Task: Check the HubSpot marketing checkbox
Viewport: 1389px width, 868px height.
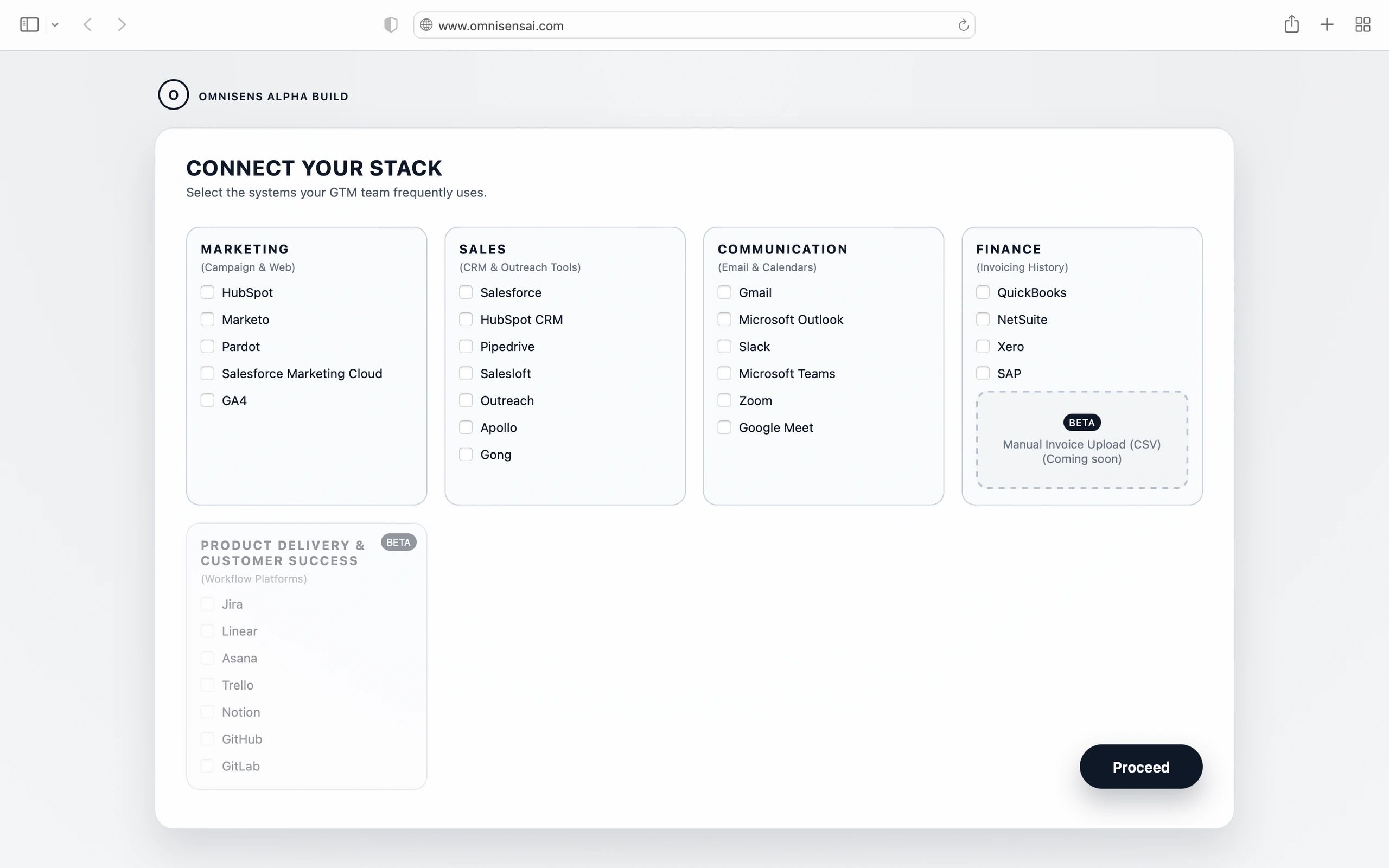Action: 207,293
